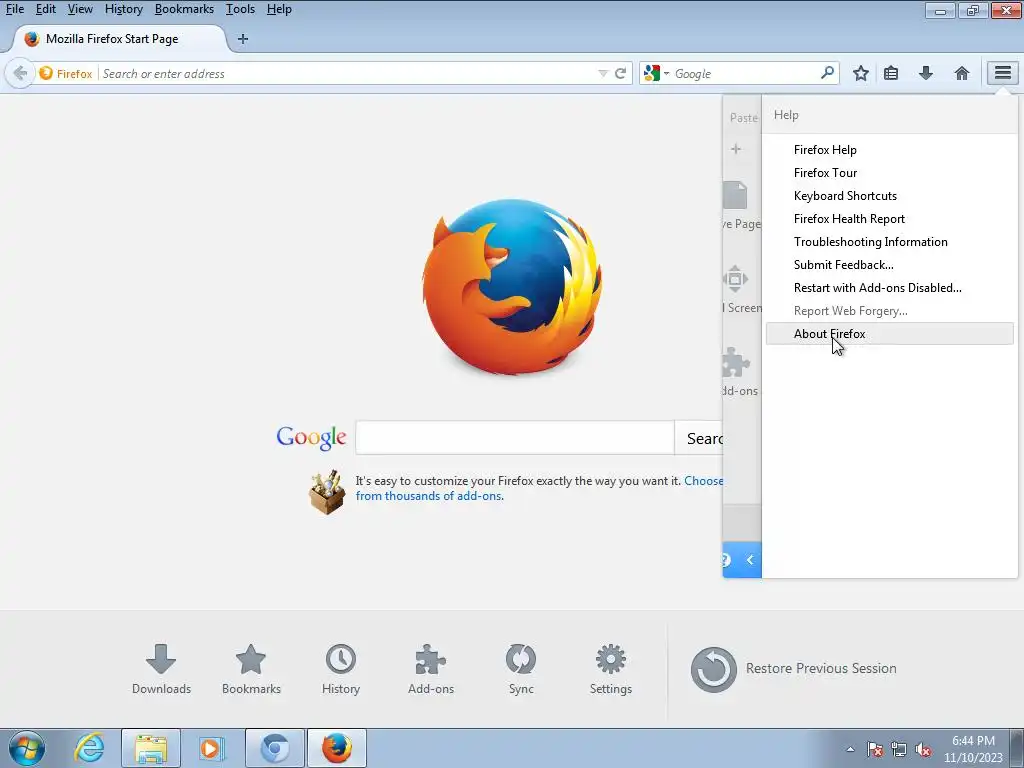Open address bar history dropdown arrow

603,73
